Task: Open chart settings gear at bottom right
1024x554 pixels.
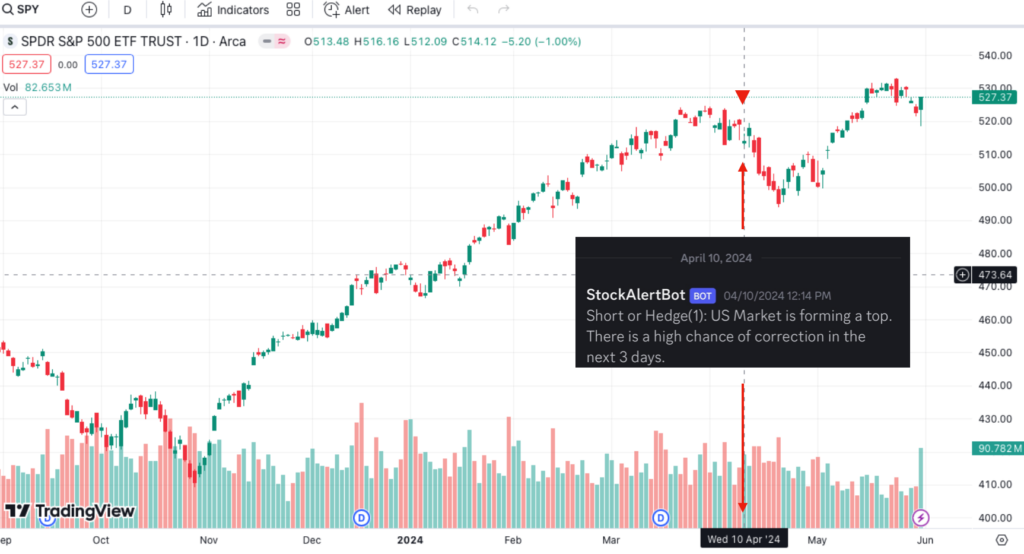Action: coord(1002,540)
